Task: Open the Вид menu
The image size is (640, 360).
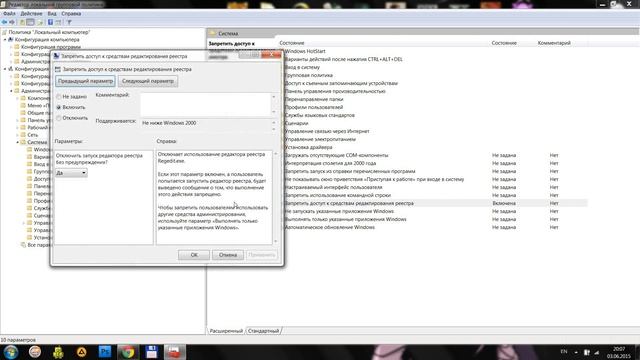Action: click(52, 13)
